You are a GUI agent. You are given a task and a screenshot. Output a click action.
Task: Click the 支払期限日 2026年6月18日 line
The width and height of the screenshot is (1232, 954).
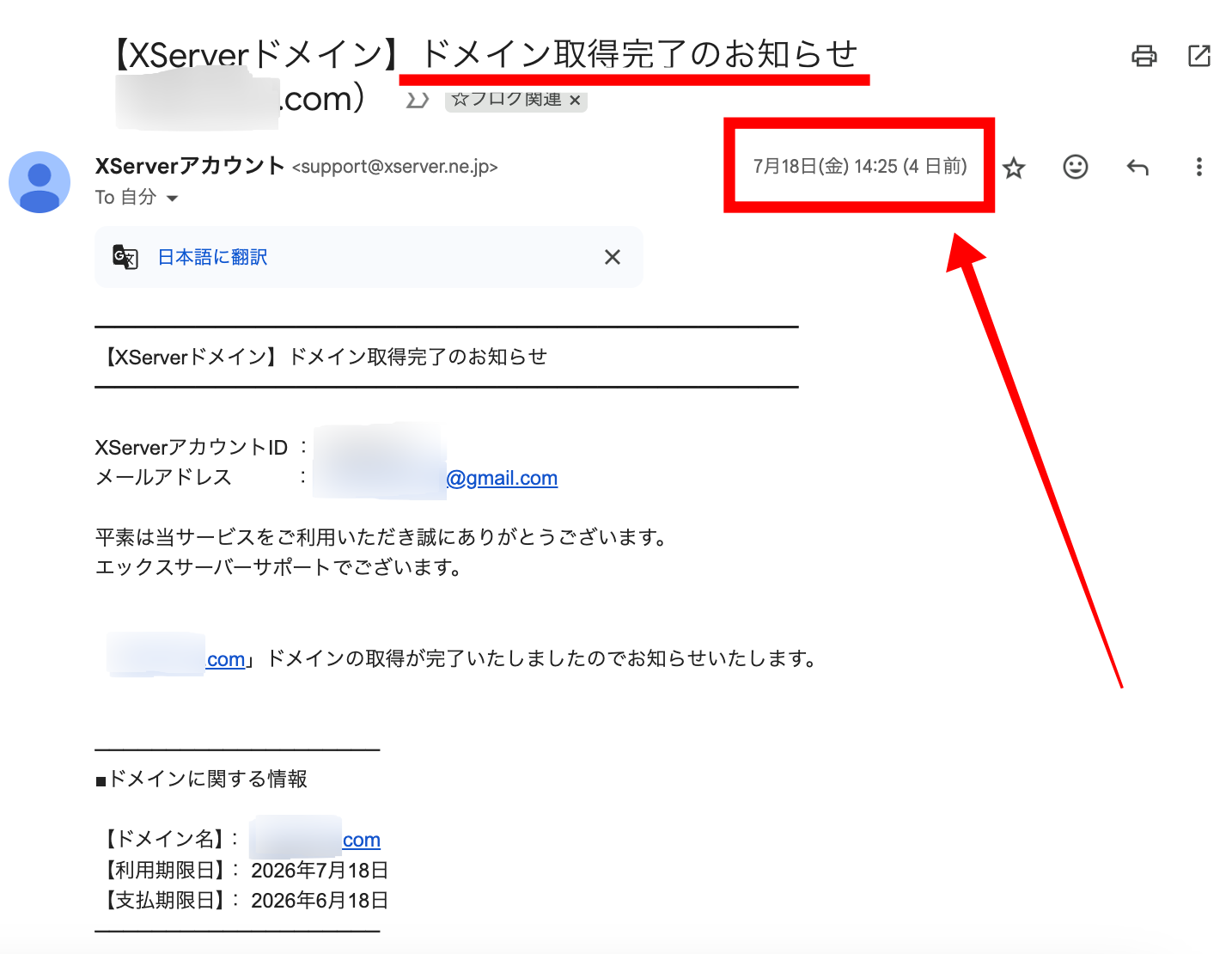coord(245,901)
